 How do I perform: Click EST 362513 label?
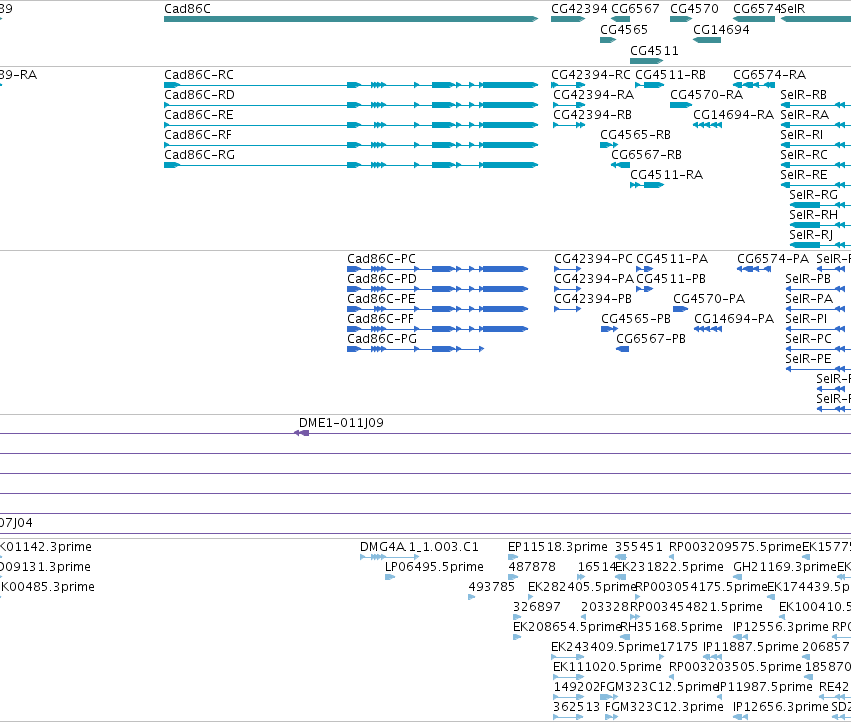coord(576,707)
